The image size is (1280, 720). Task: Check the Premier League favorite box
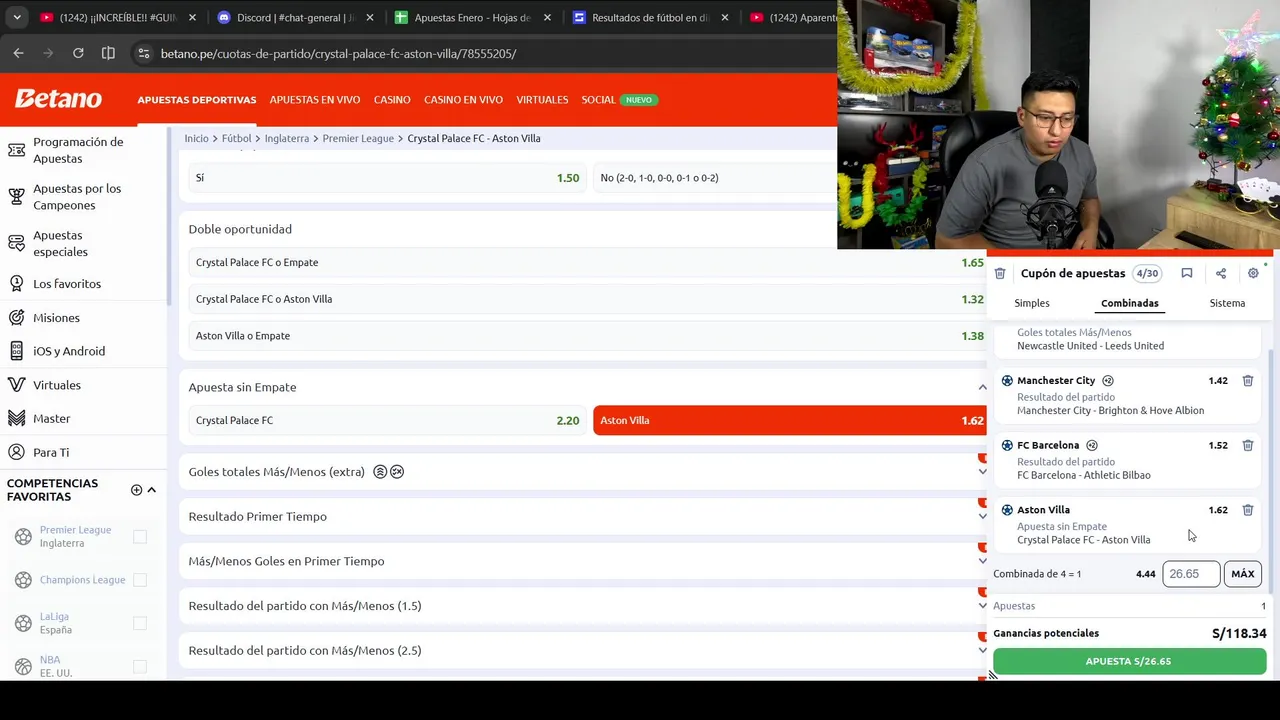pos(140,537)
